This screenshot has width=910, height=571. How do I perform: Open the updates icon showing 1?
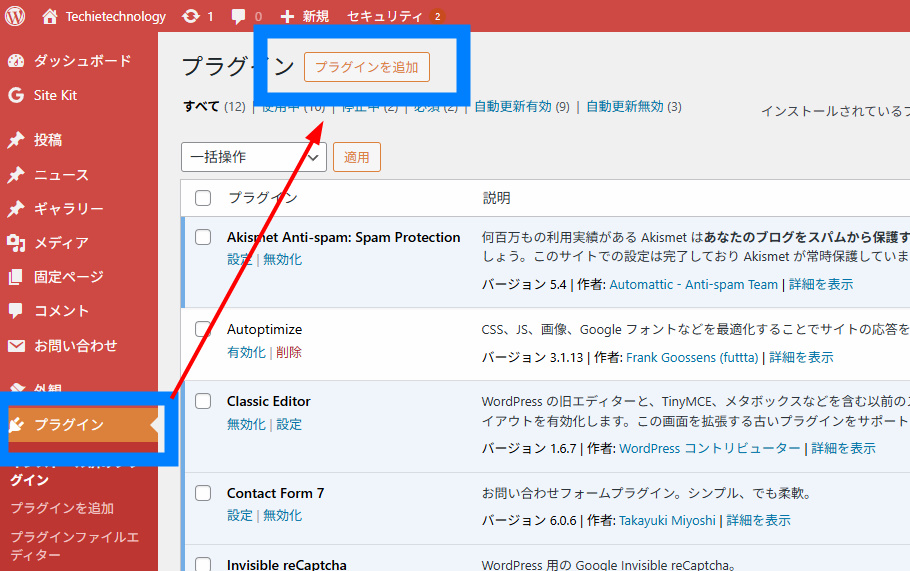[x=190, y=16]
